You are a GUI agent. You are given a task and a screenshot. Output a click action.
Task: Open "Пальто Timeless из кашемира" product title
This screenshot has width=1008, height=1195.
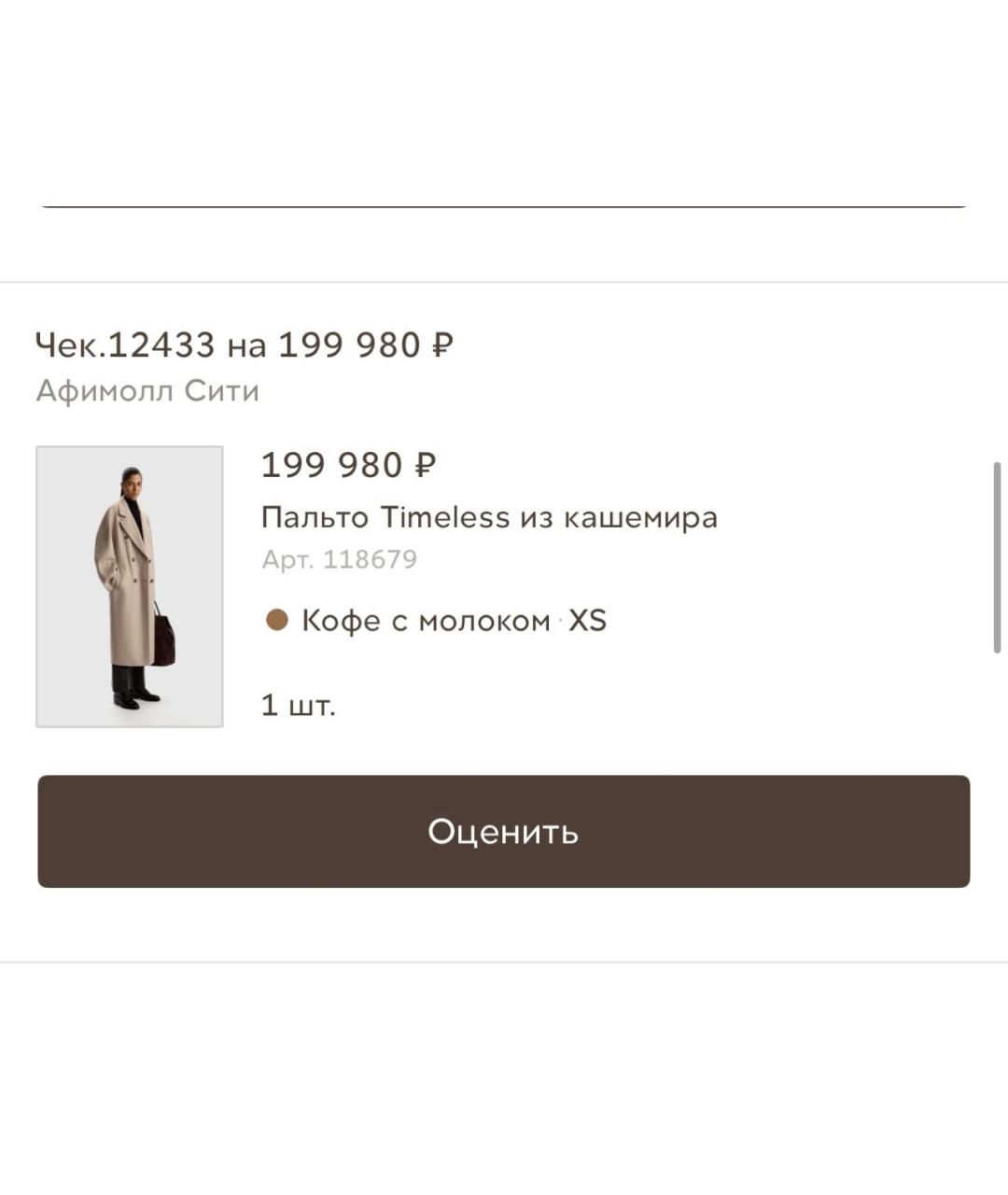[489, 517]
